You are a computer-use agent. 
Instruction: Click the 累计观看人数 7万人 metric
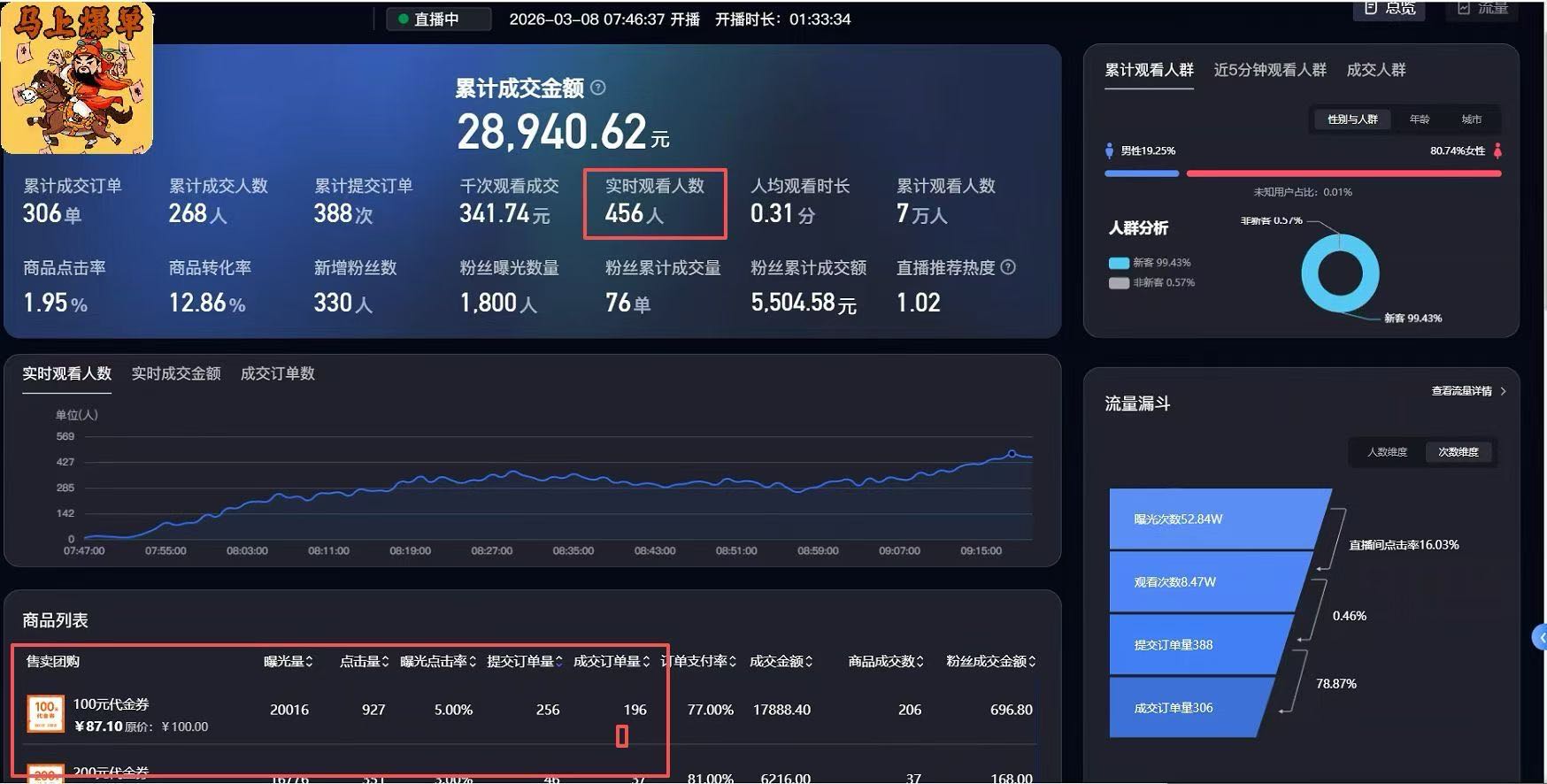point(945,201)
